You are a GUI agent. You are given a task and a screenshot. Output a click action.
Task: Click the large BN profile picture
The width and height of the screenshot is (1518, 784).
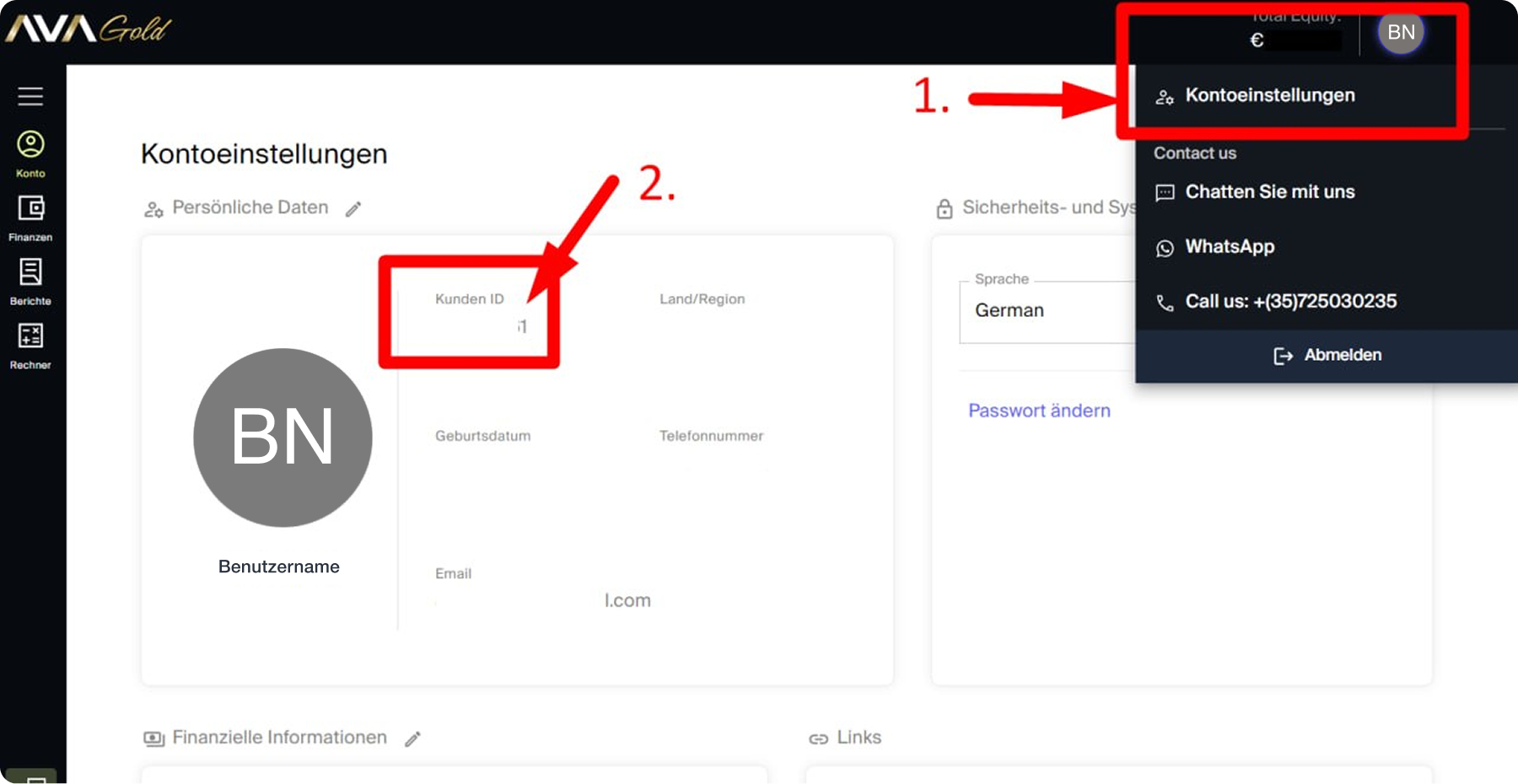[283, 438]
